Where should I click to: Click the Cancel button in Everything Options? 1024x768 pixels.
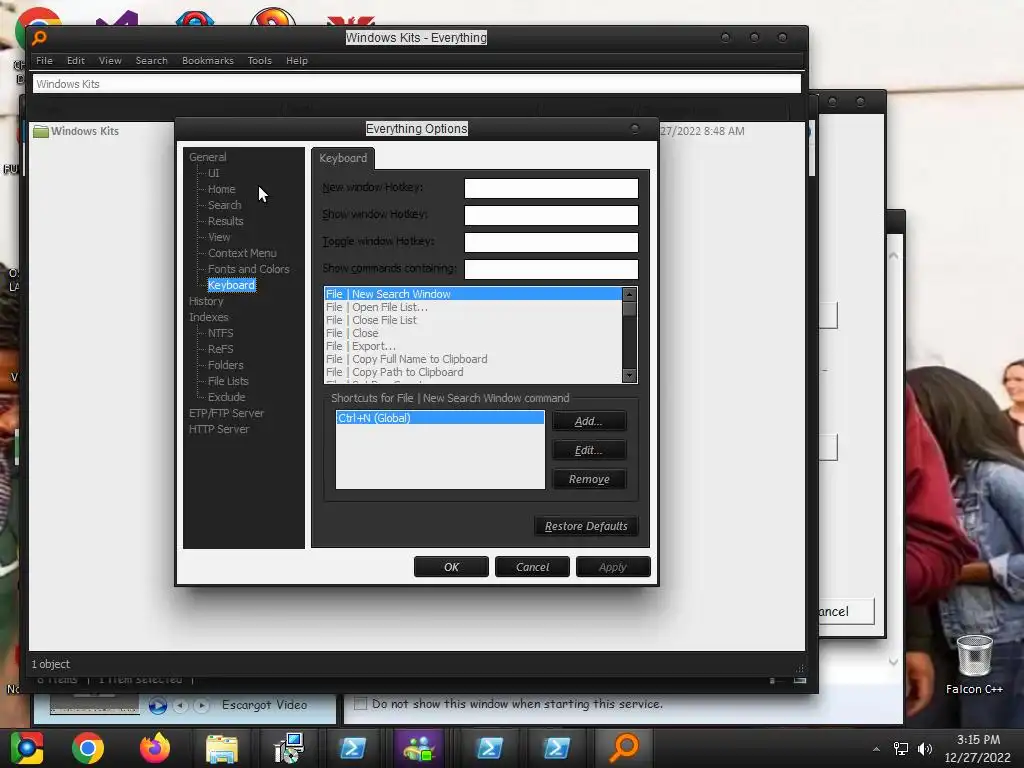tap(532, 567)
